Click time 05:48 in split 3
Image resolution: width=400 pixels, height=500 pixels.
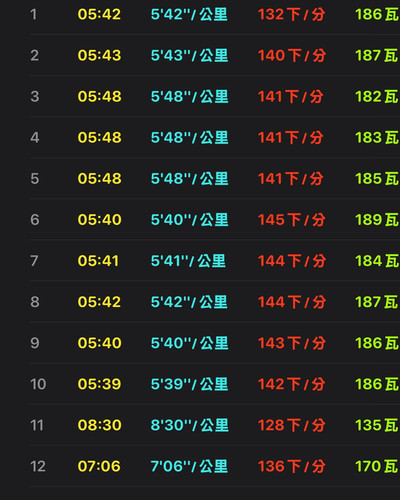click(100, 96)
